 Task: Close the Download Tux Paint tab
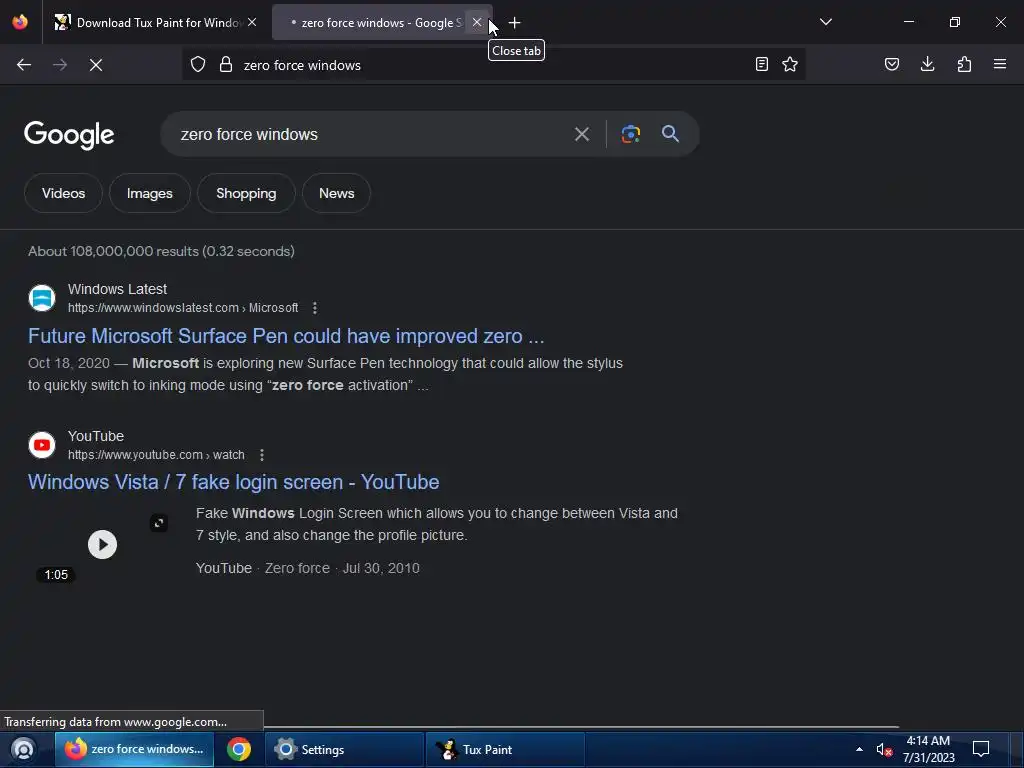[x=252, y=22]
